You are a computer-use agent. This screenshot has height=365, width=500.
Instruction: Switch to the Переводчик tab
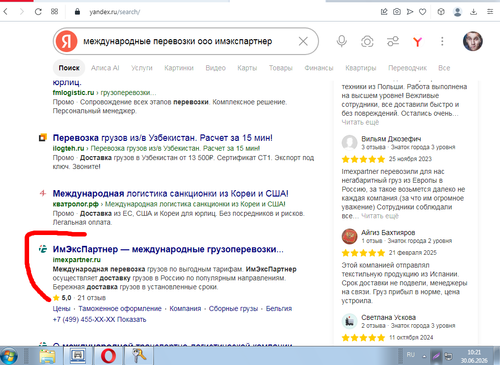[407, 68]
